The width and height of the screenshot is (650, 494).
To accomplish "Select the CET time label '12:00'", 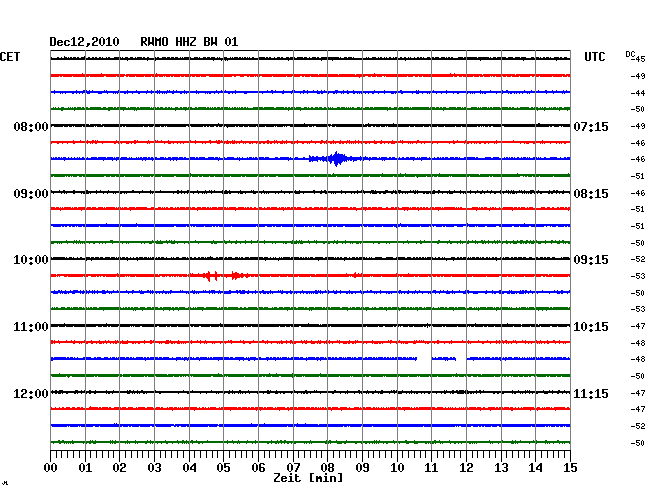I will click(31, 394).
